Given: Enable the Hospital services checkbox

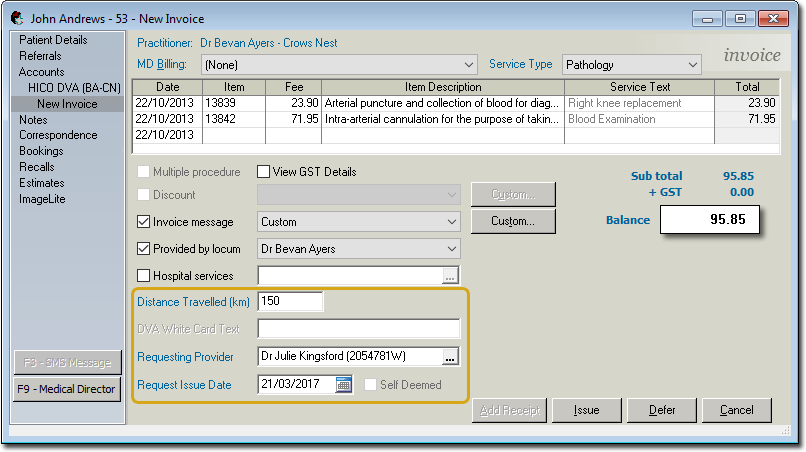Looking at the screenshot, I should [143, 276].
